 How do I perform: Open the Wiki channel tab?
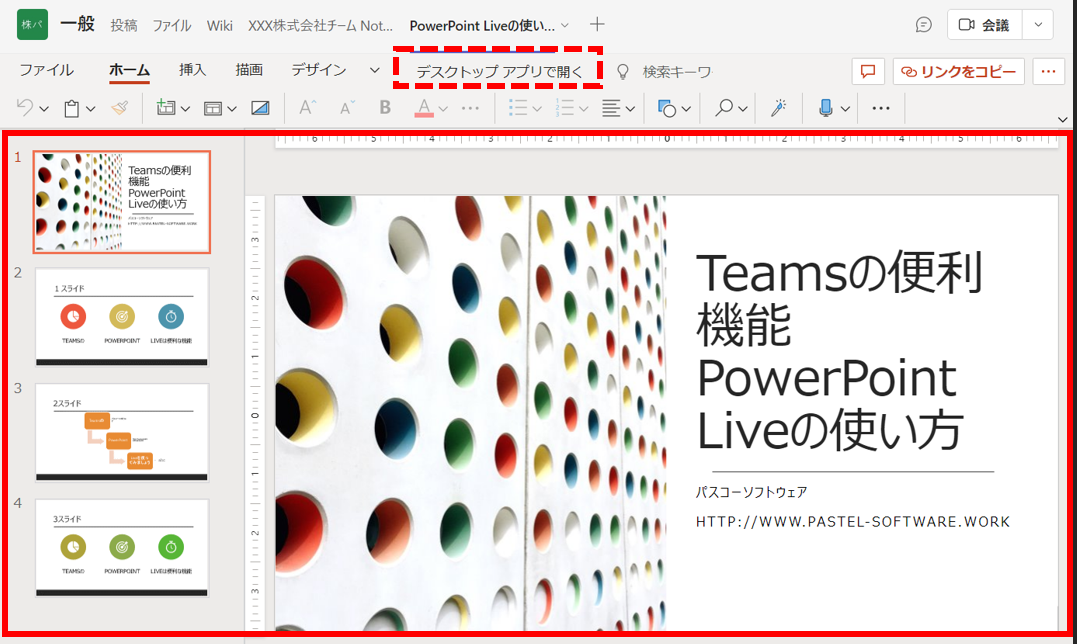coord(220,25)
